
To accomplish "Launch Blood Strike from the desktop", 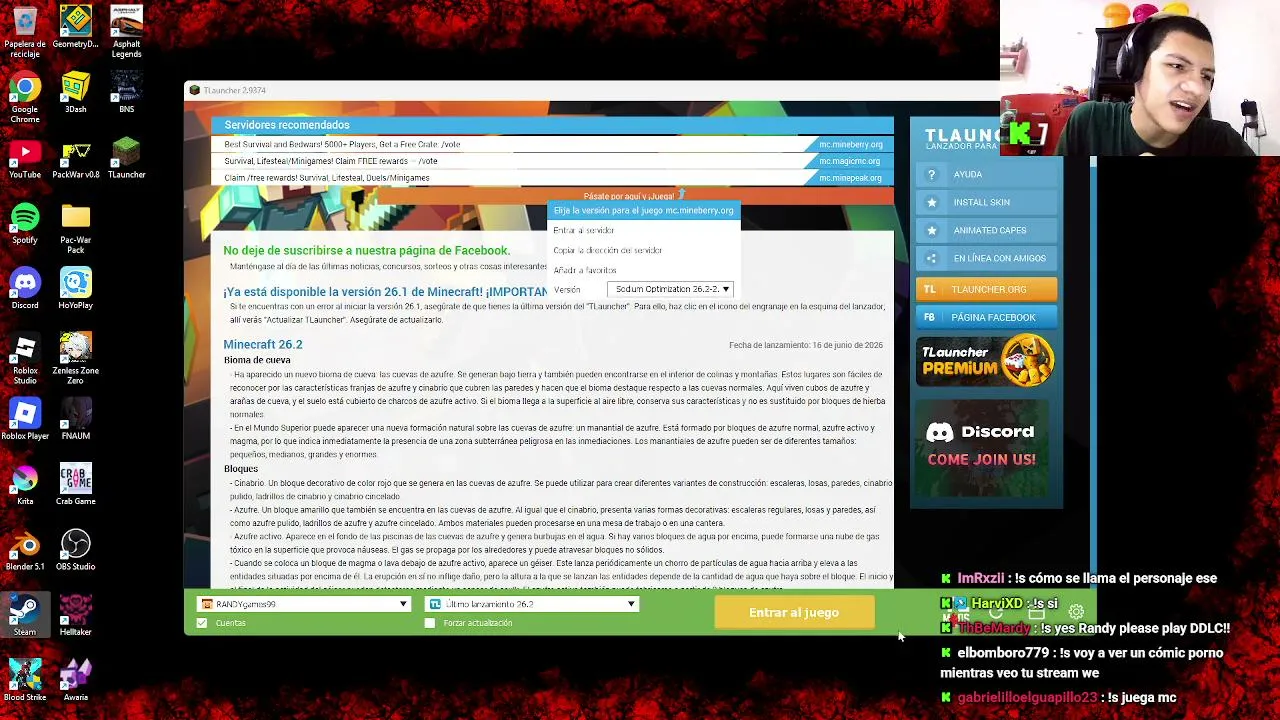I will tap(25, 682).
